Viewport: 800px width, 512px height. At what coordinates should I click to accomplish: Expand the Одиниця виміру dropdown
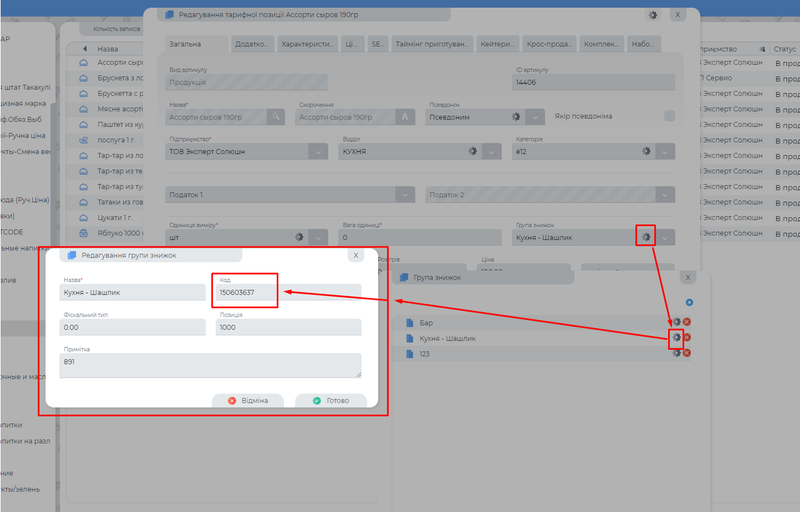(317, 237)
